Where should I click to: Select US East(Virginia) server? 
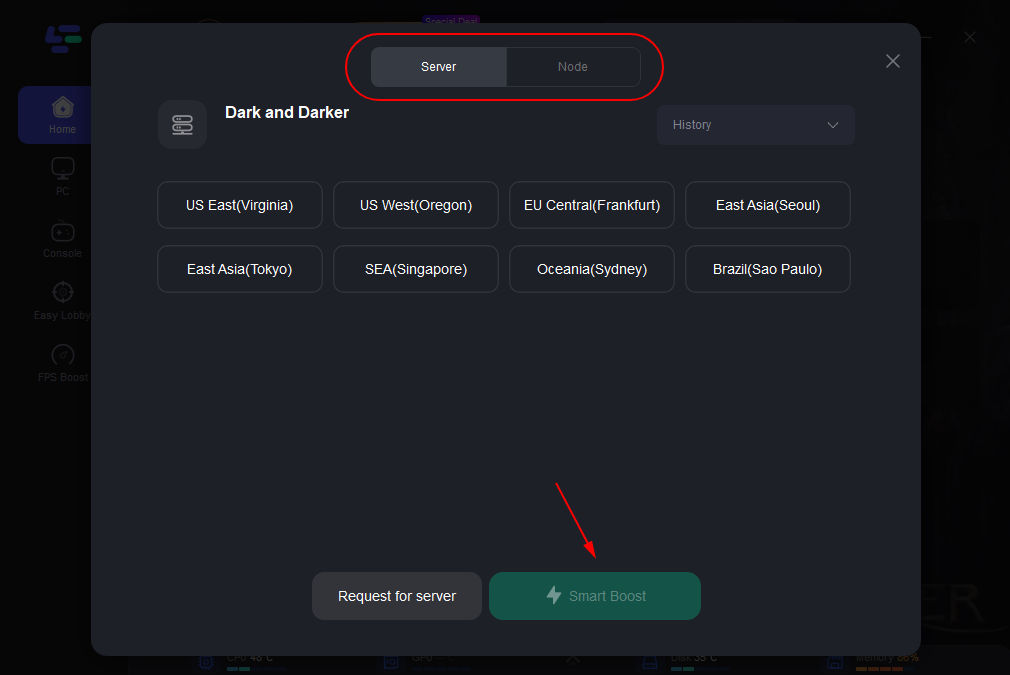click(240, 205)
